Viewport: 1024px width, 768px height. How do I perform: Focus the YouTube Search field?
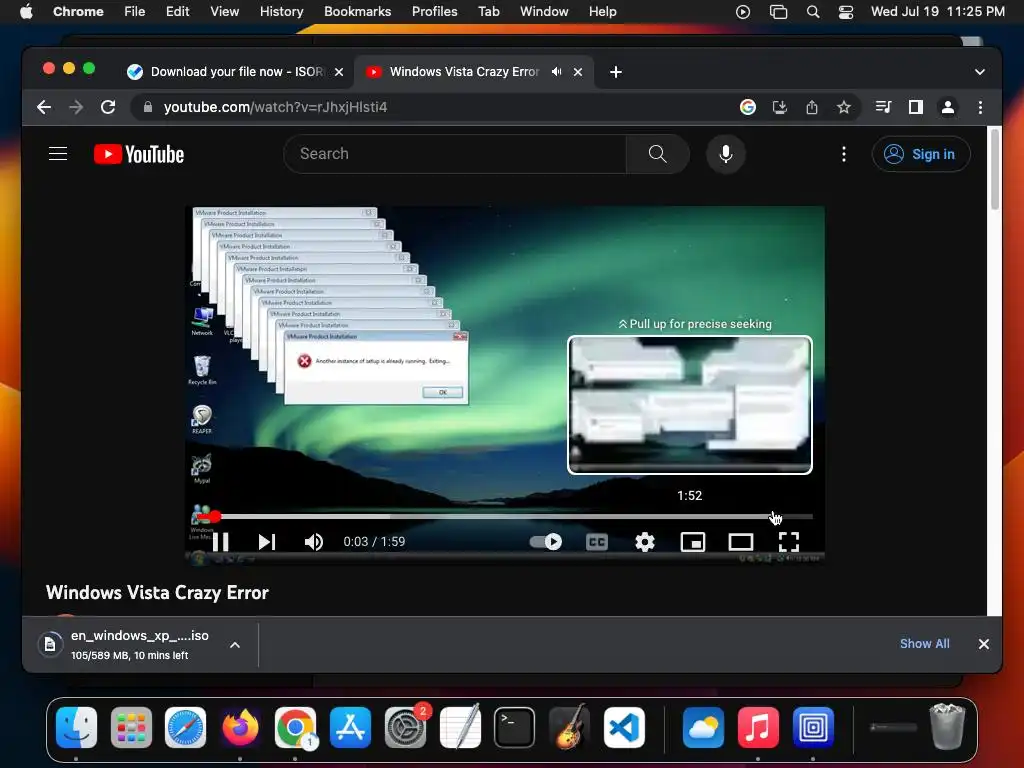pyautogui.click(x=455, y=154)
